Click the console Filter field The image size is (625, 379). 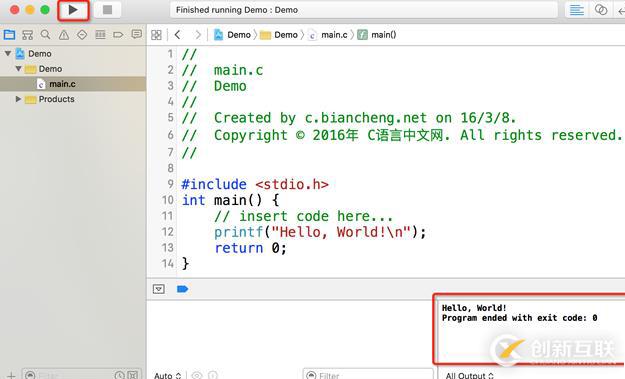click(x=368, y=375)
